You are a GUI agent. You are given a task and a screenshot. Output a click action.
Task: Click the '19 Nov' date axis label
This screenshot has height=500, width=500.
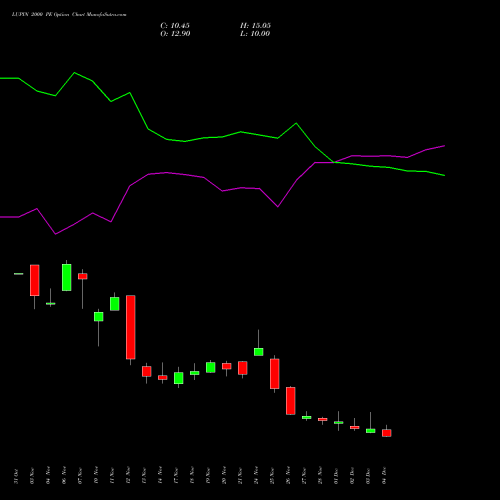(208, 476)
